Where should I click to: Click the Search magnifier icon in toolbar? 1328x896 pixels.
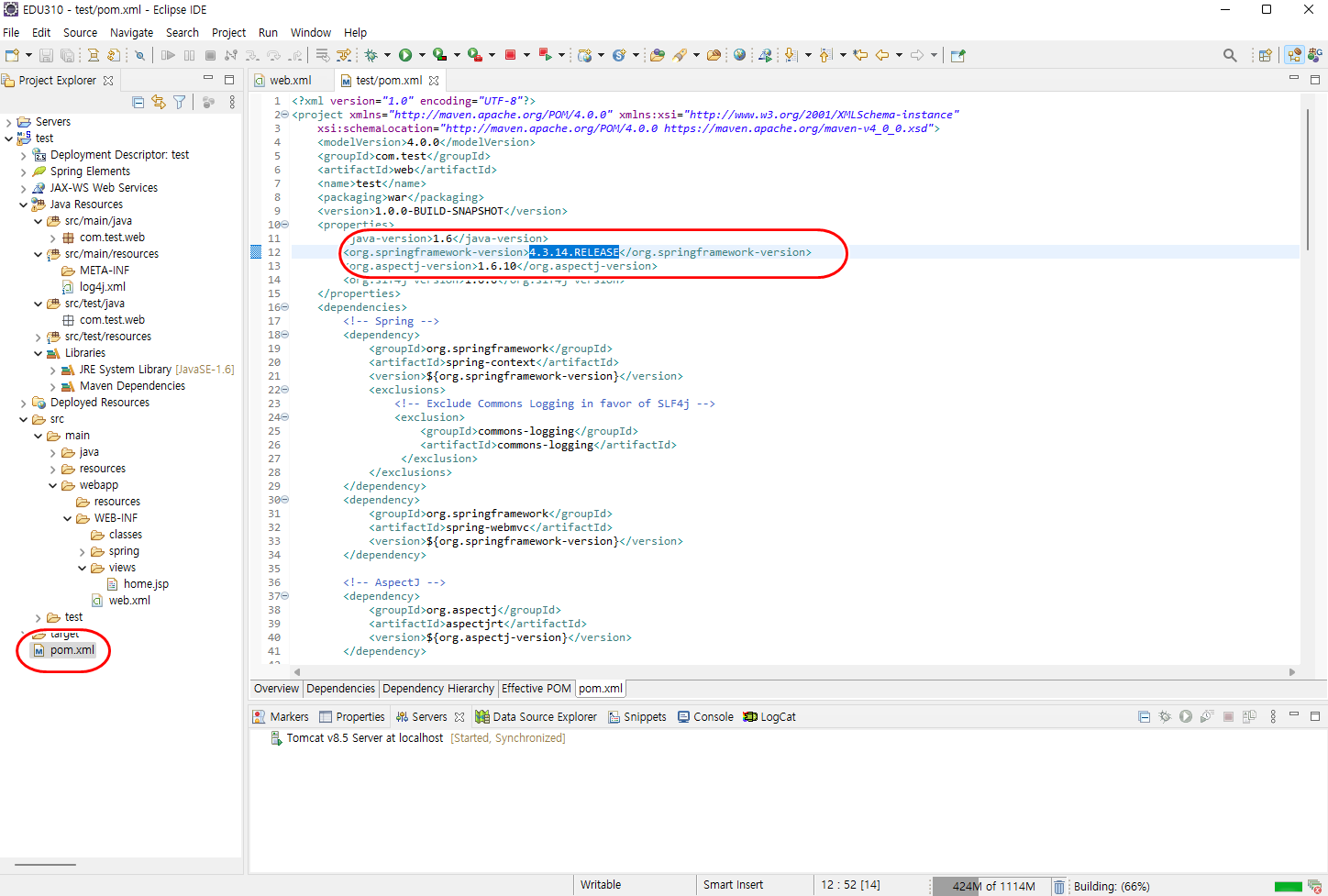[x=1230, y=55]
